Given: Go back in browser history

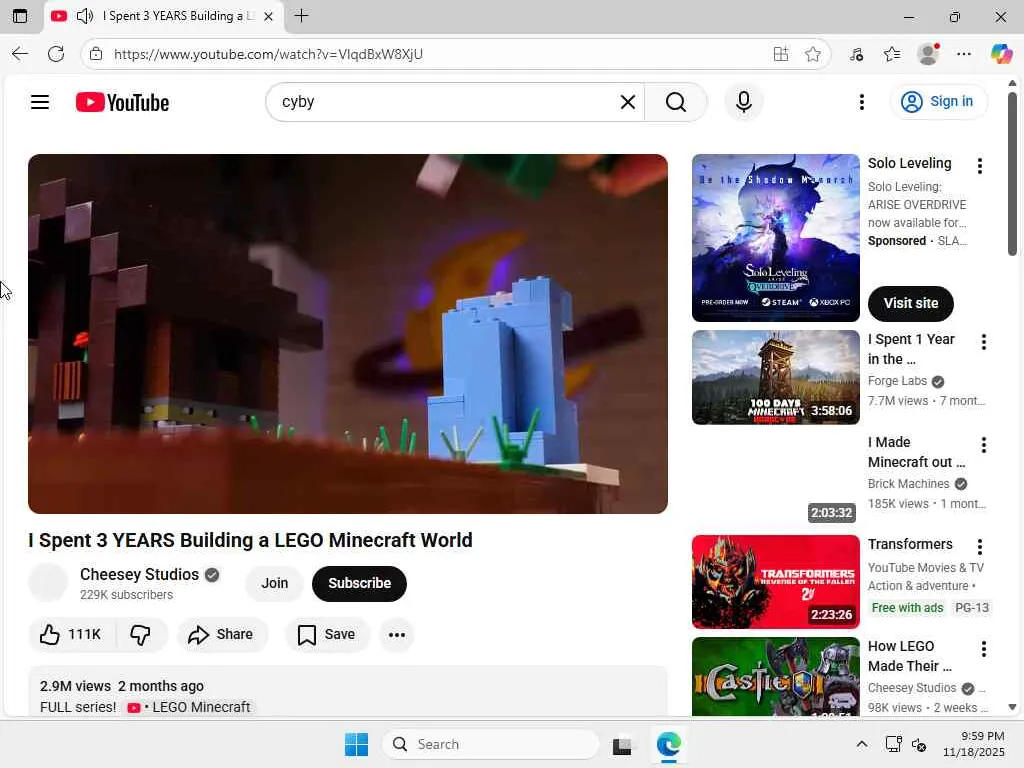Looking at the screenshot, I should (20, 54).
